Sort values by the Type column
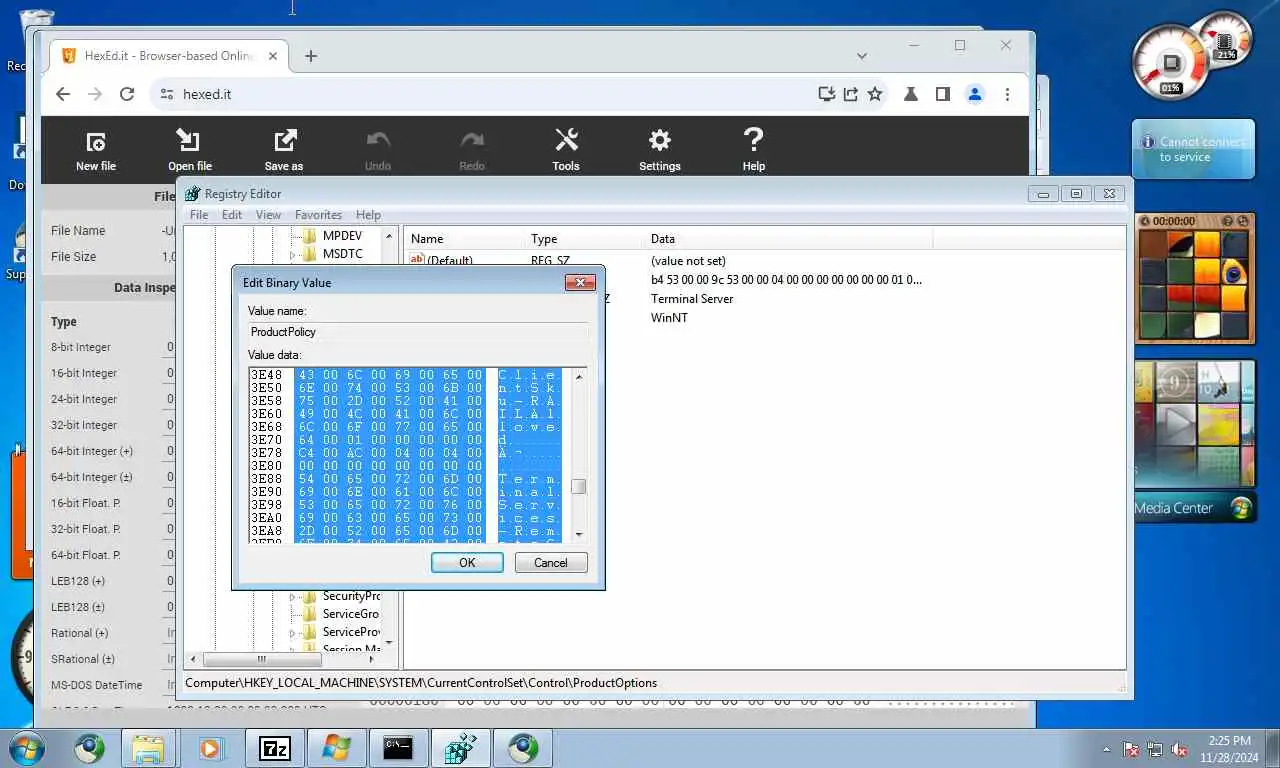The width and height of the screenshot is (1280, 768). point(586,239)
